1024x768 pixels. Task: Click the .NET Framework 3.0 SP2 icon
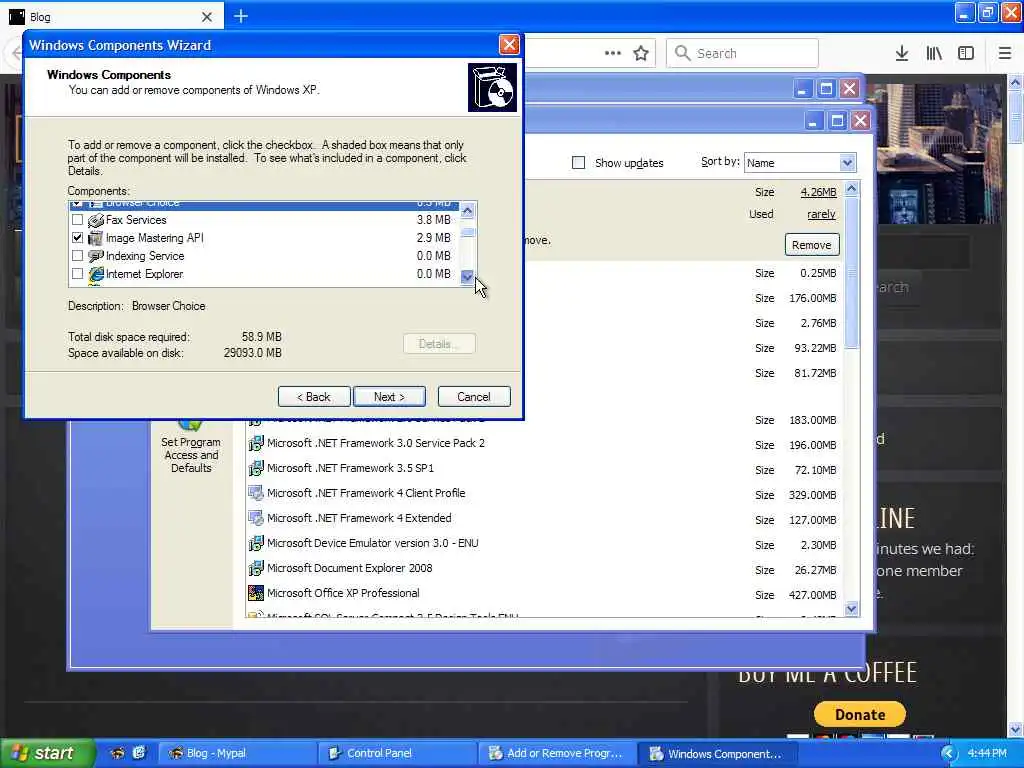point(256,443)
